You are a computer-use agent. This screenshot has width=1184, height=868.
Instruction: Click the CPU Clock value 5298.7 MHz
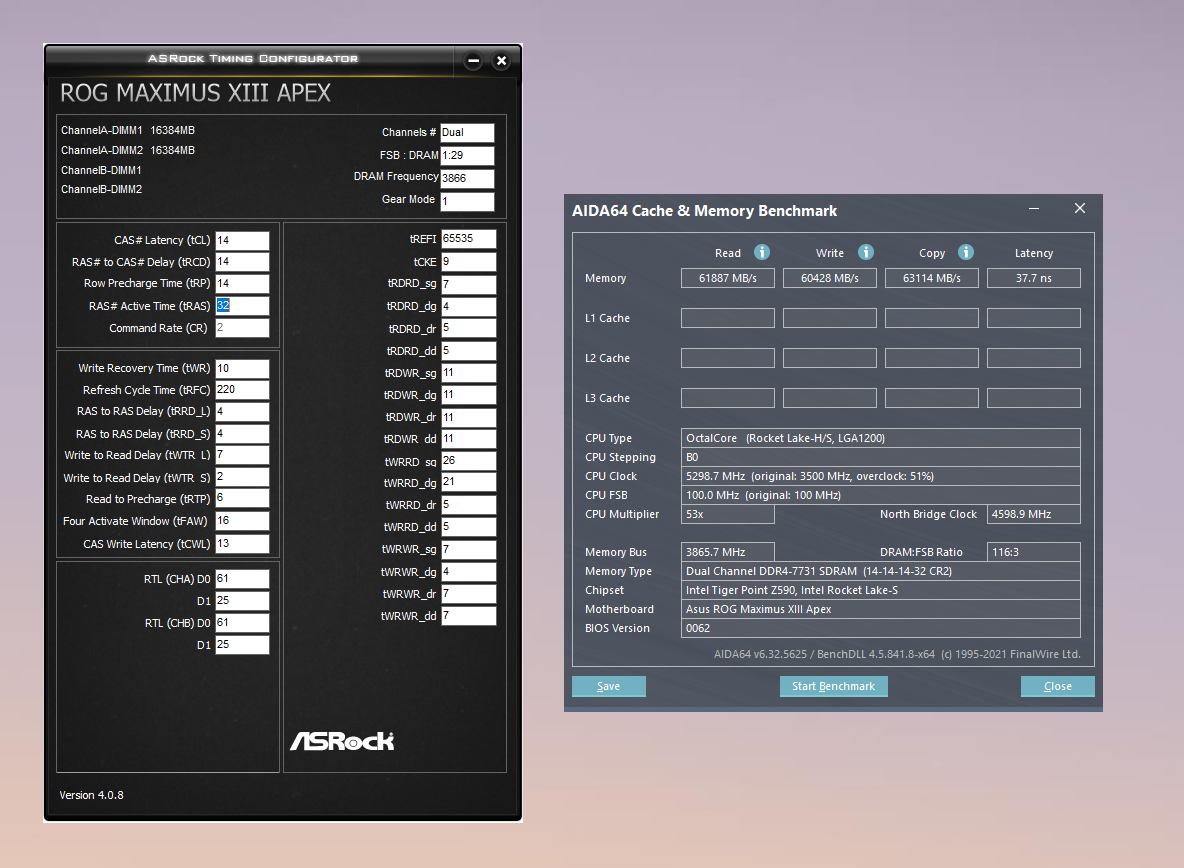click(x=880, y=476)
